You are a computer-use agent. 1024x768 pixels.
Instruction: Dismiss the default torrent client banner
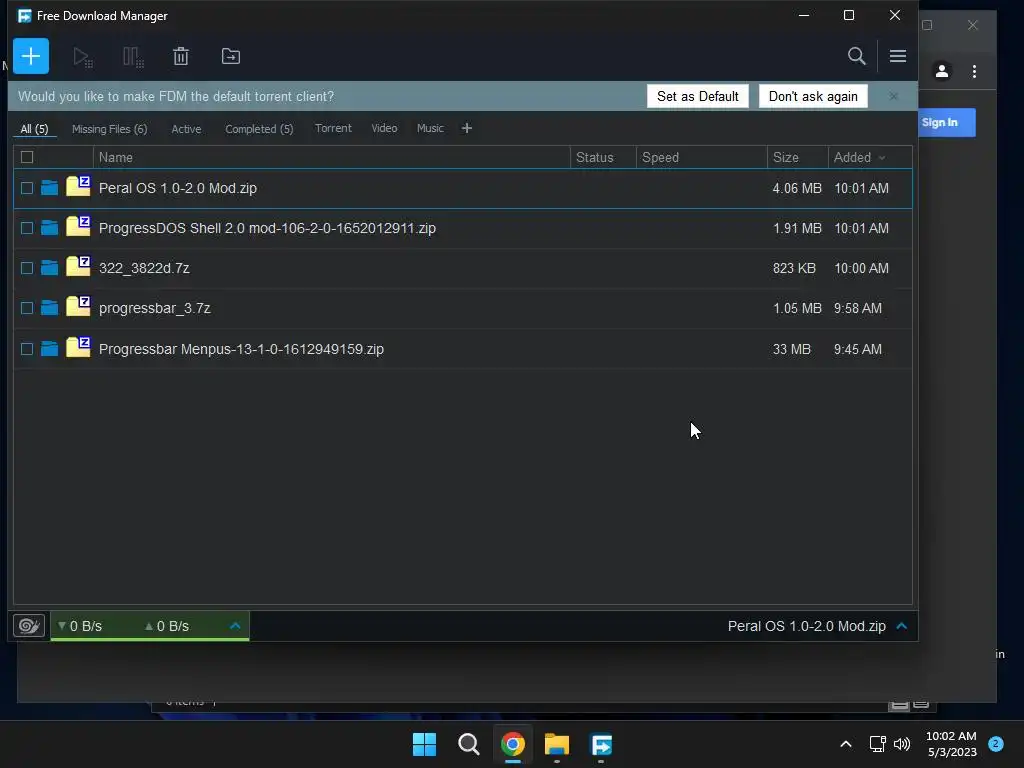point(893,96)
